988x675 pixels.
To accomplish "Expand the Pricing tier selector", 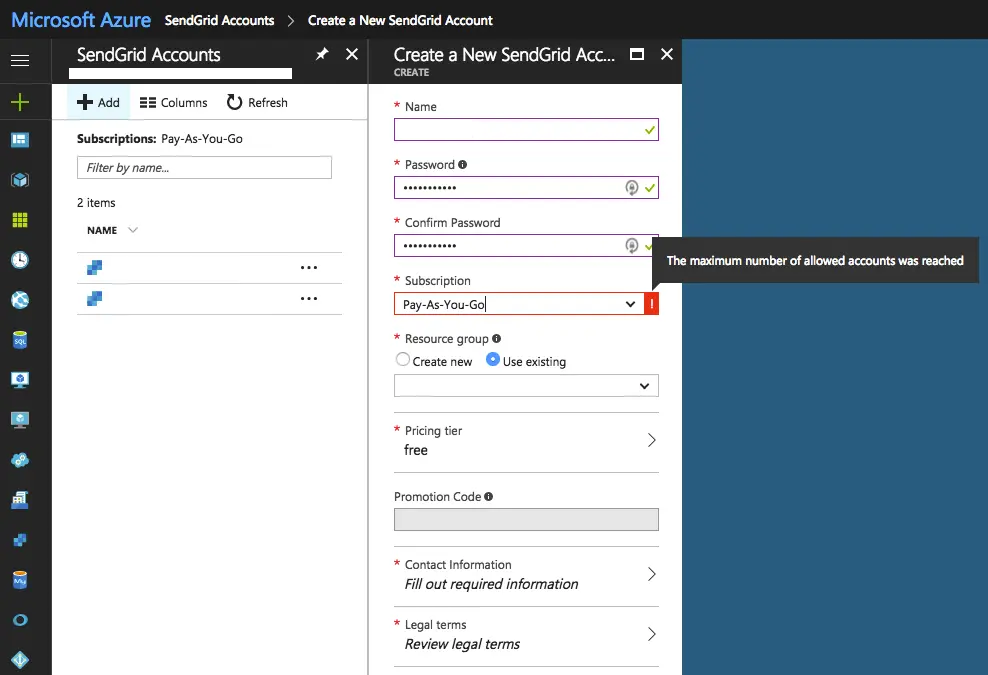I will click(x=526, y=441).
